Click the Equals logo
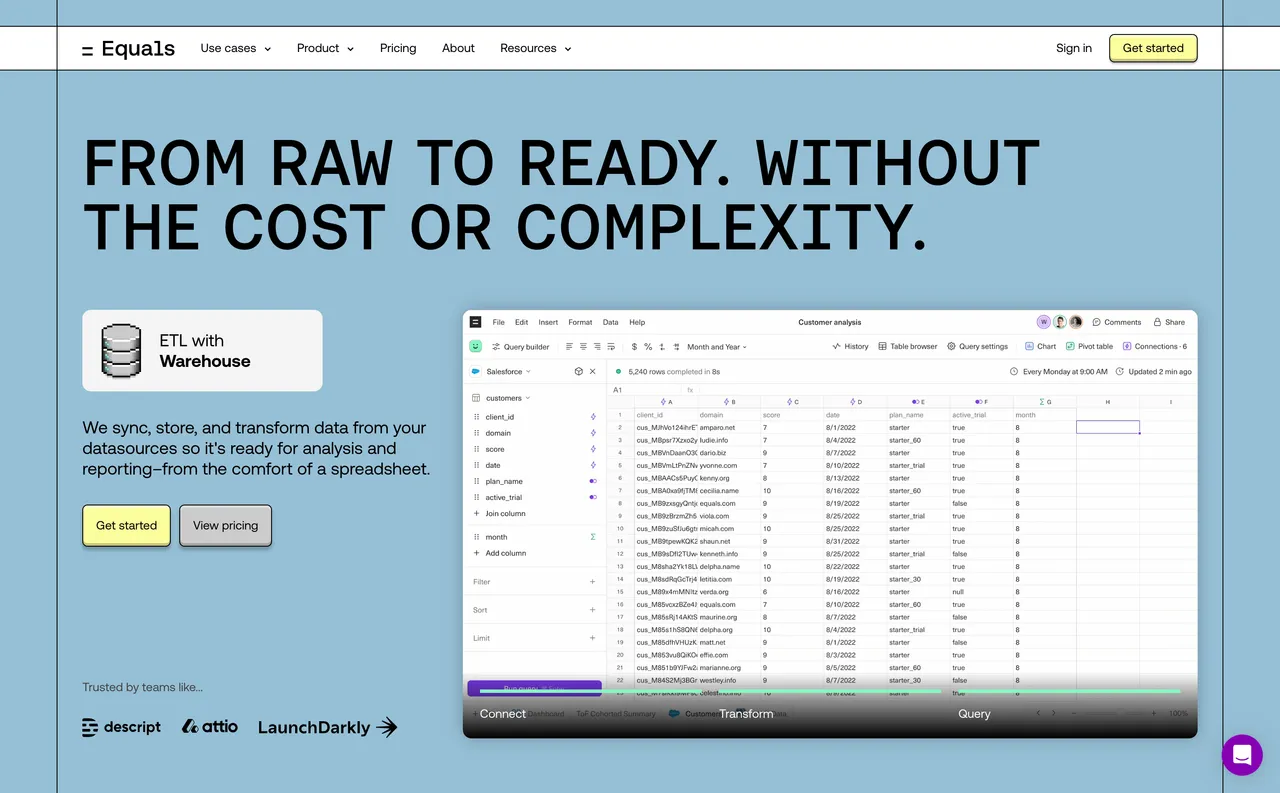This screenshot has width=1280, height=793. pyautogui.click(x=128, y=48)
